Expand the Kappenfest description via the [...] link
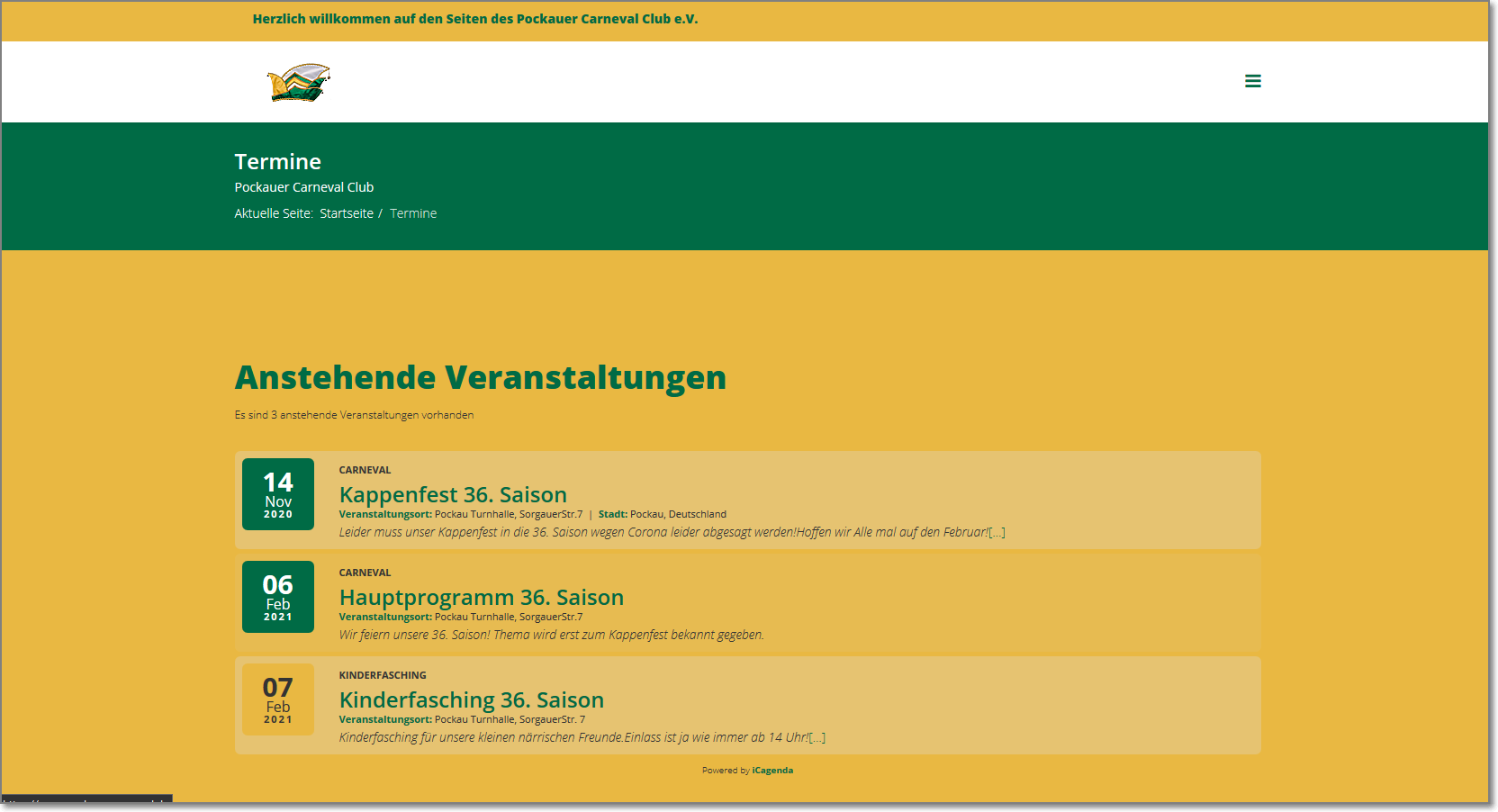The height and width of the screenshot is (812, 1498). [997, 533]
